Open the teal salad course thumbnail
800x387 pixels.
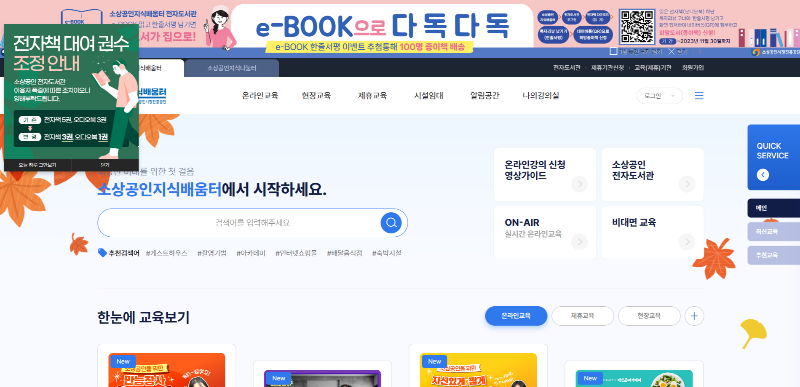click(634, 378)
